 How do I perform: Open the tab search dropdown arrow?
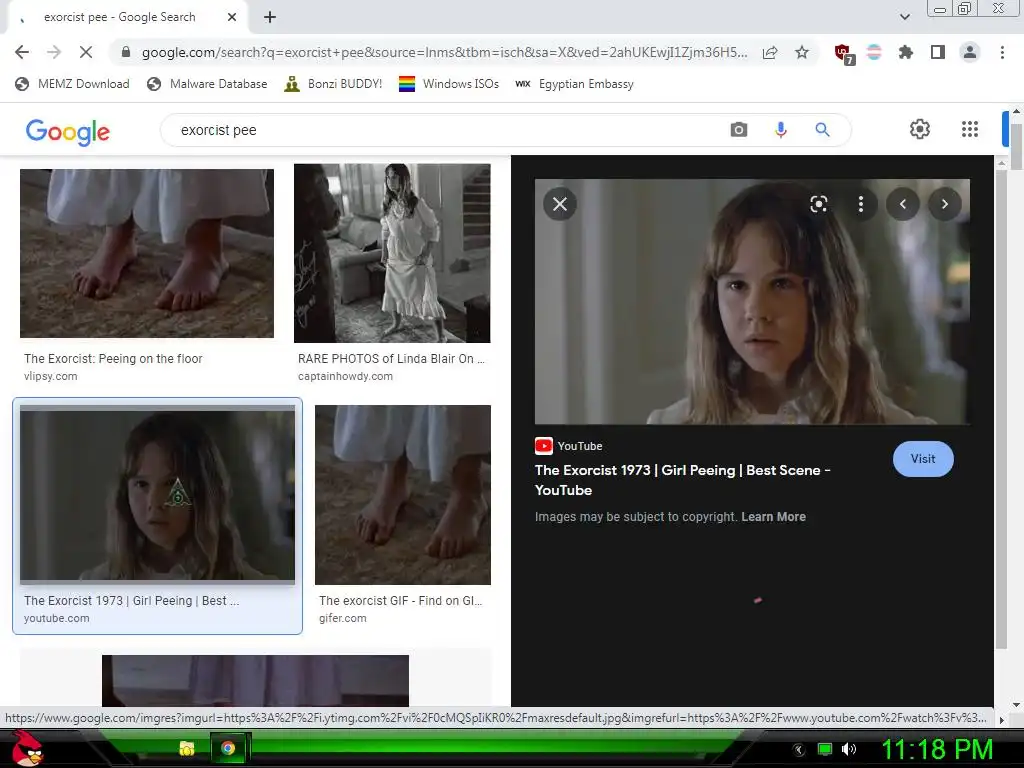(904, 18)
